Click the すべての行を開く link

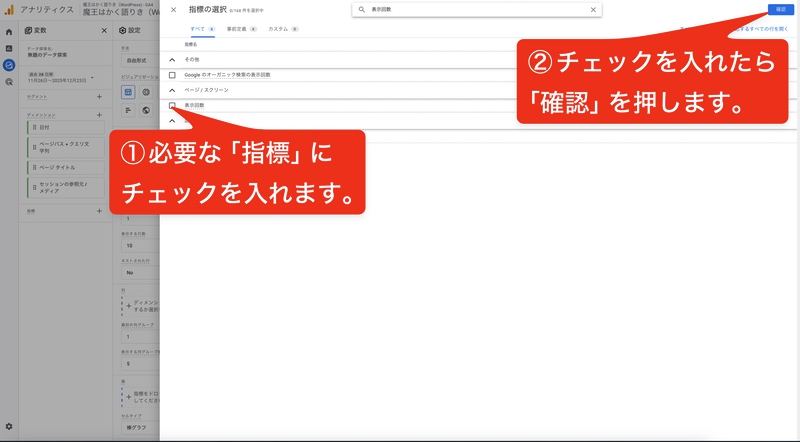point(761,29)
